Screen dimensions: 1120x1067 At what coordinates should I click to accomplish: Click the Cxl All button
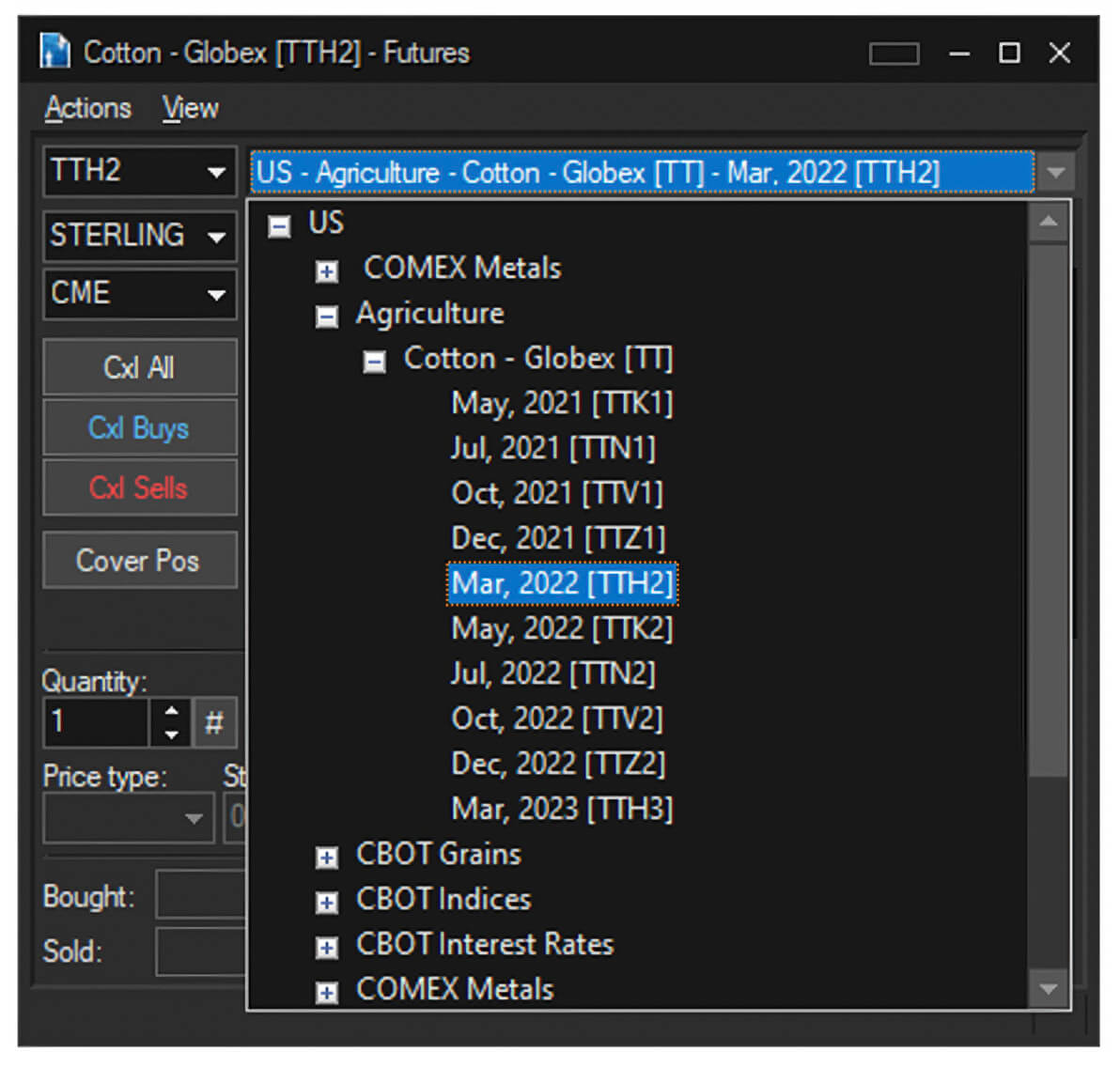point(140,368)
